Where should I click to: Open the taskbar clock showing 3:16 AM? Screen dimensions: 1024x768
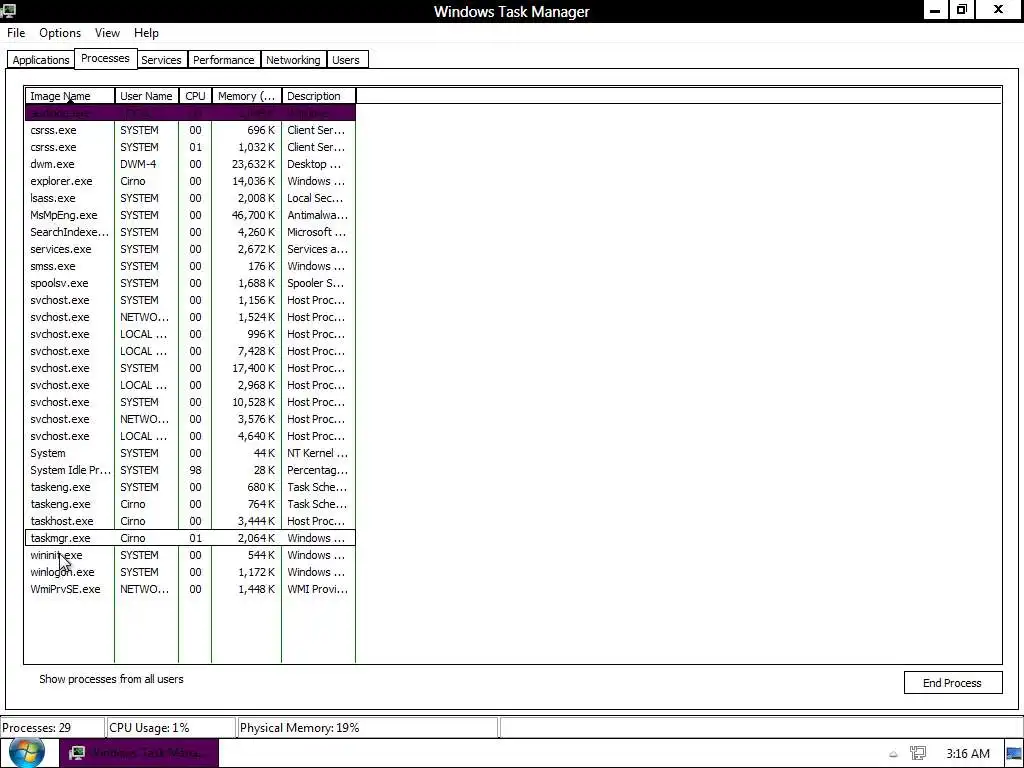[967, 754]
